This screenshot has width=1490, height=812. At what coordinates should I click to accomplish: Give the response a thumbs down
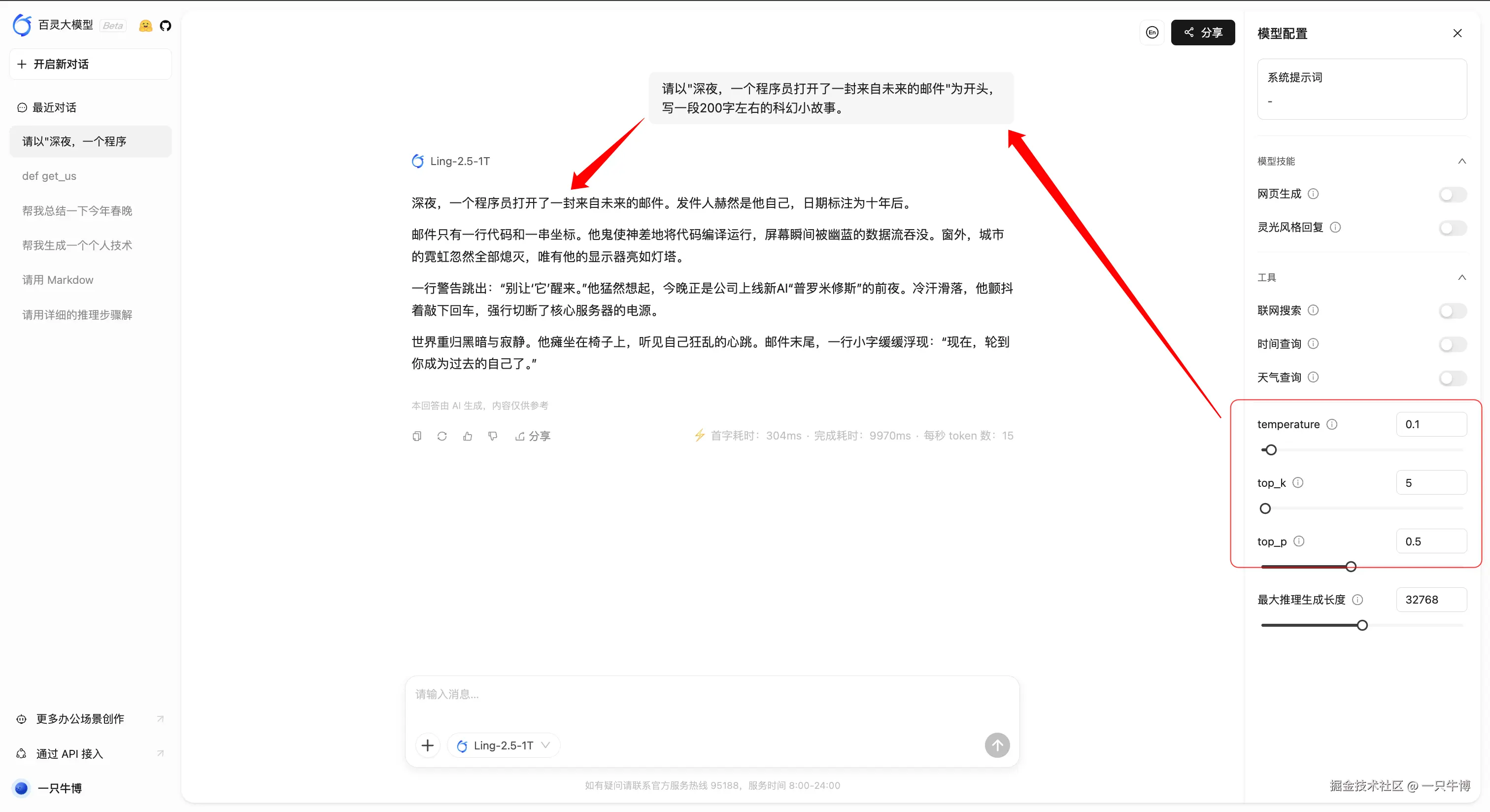492,436
